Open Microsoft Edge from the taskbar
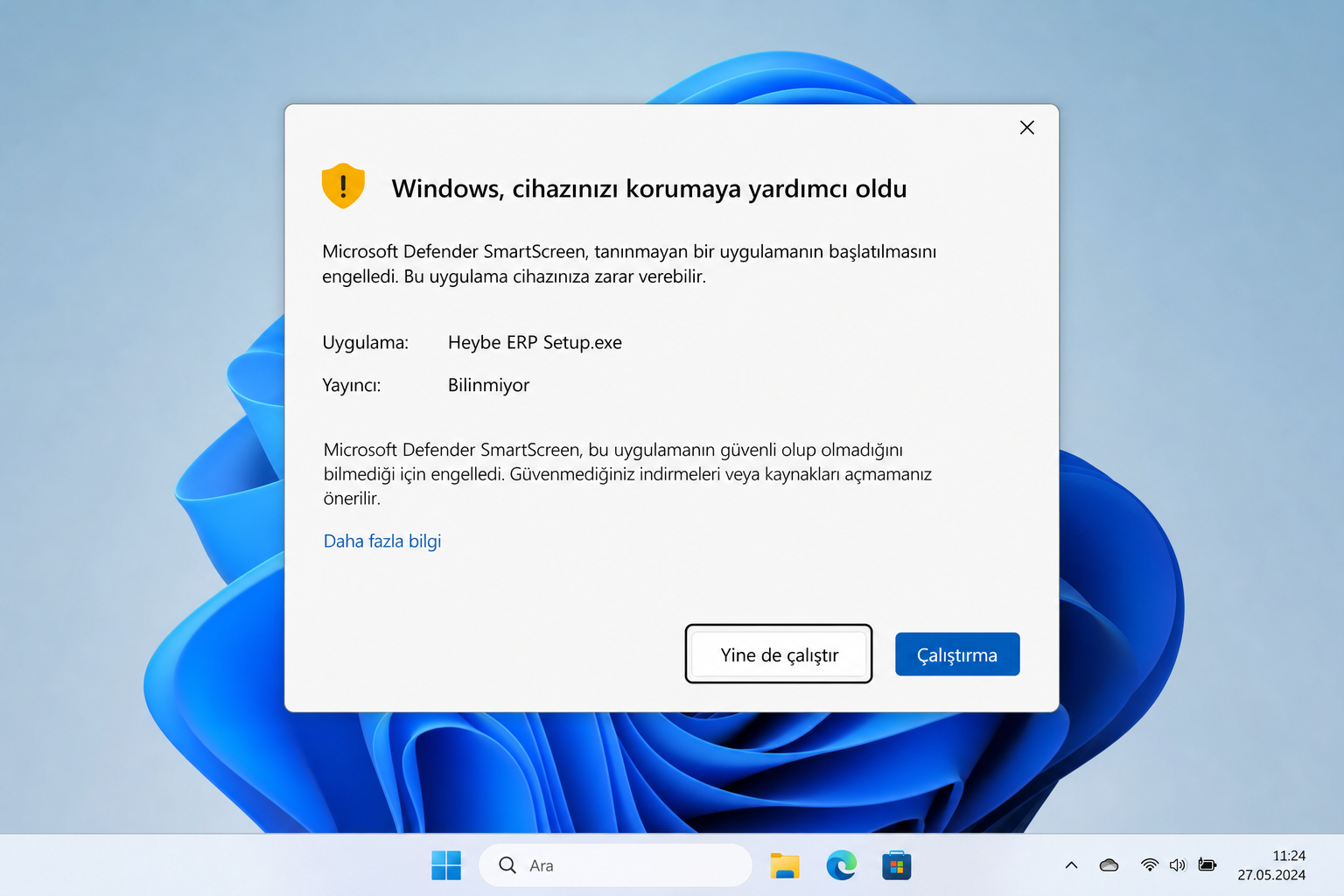The width and height of the screenshot is (1344, 896). click(841, 865)
